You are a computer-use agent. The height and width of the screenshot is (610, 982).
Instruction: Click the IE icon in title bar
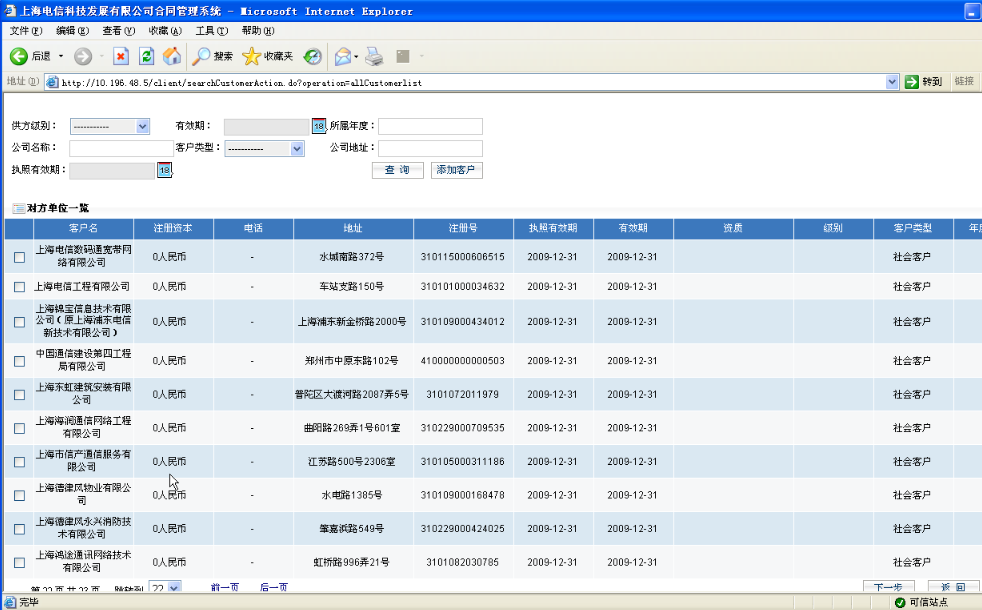coord(9,11)
